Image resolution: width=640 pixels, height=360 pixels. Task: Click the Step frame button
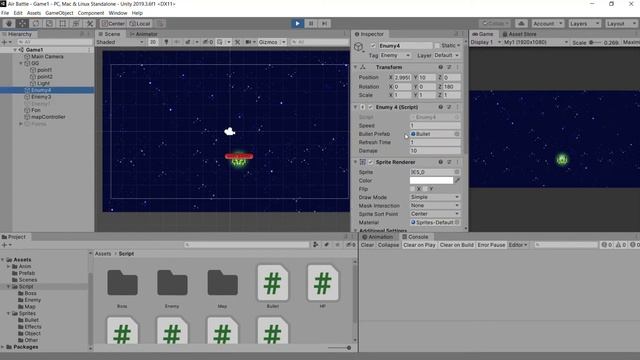[x=324, y=24]
